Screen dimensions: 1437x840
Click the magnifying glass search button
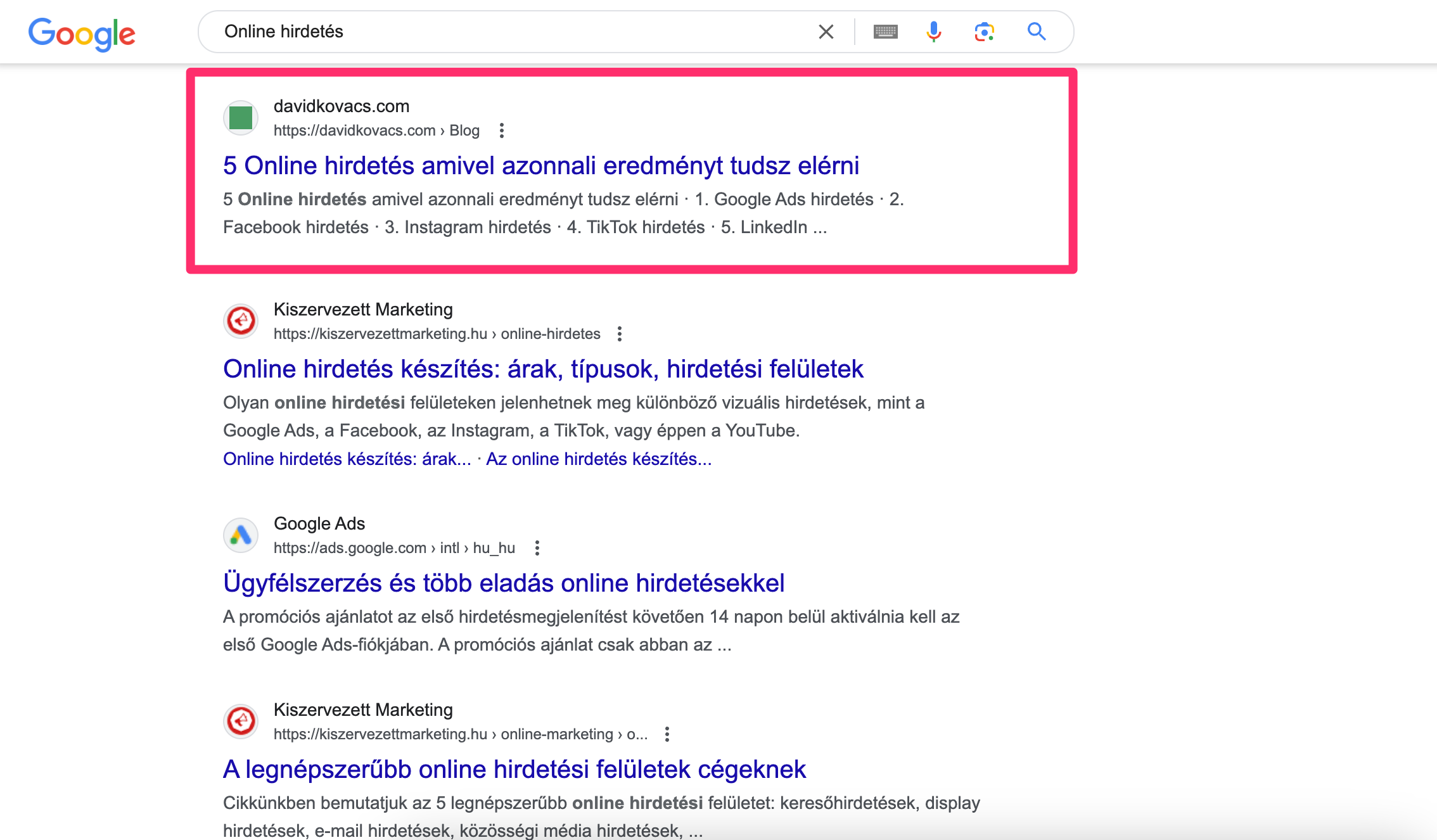point(1037,31)
